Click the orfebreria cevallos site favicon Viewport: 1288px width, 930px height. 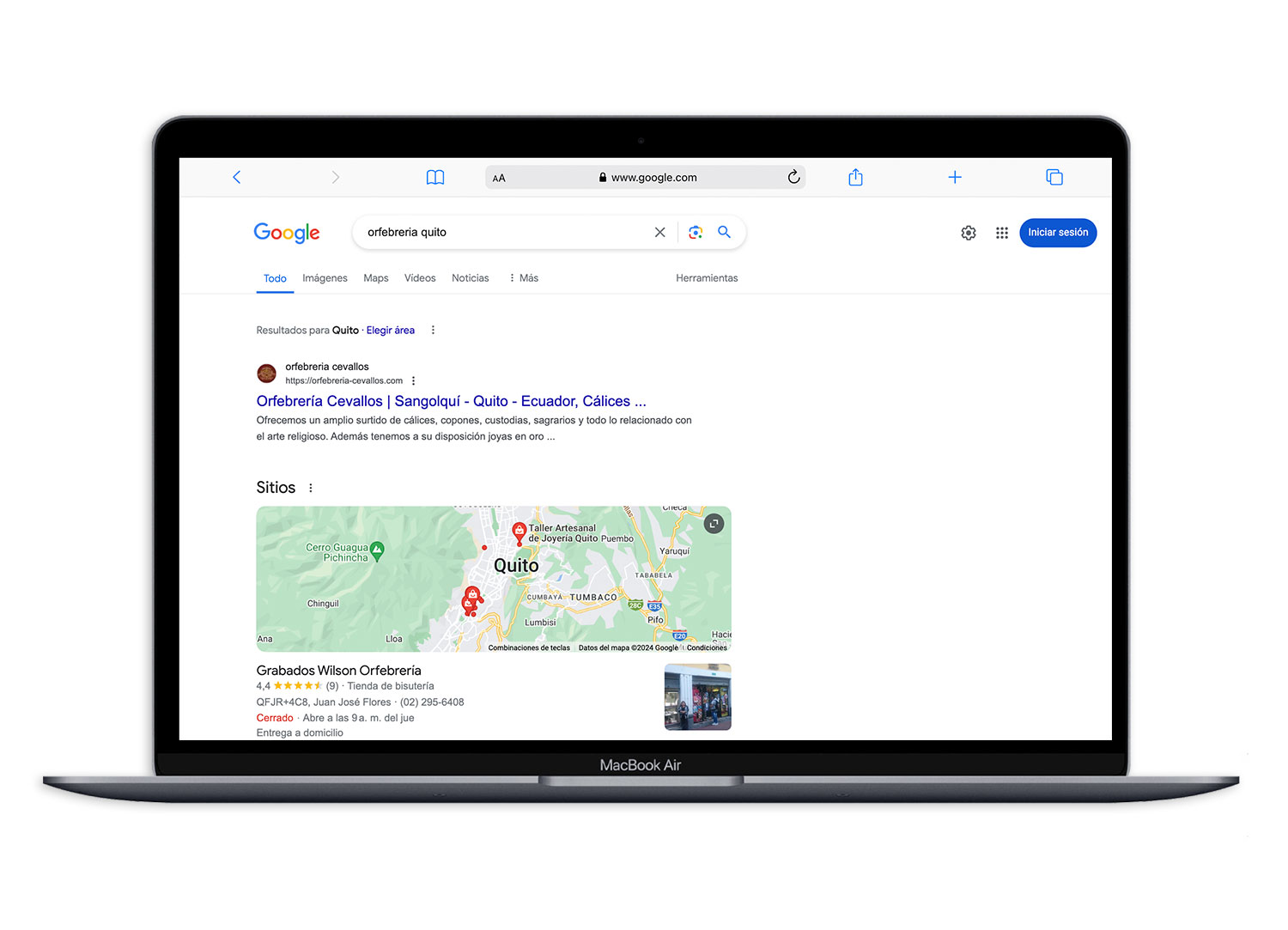[x=267, y=374]
